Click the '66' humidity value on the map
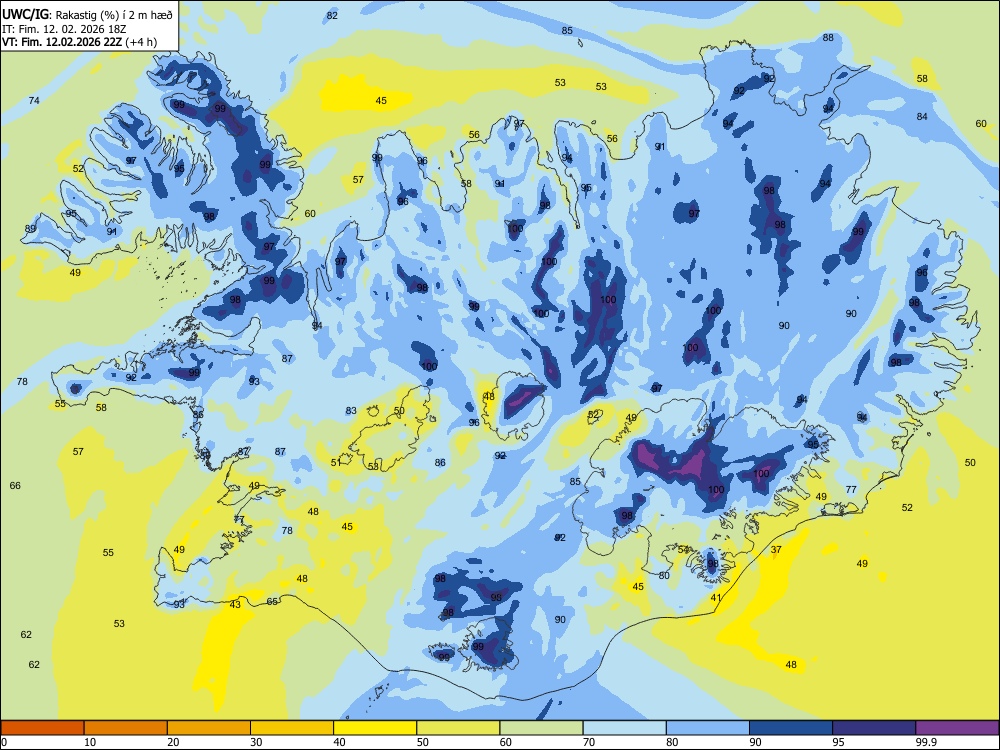1000x750 pixels. click(15, 486)
